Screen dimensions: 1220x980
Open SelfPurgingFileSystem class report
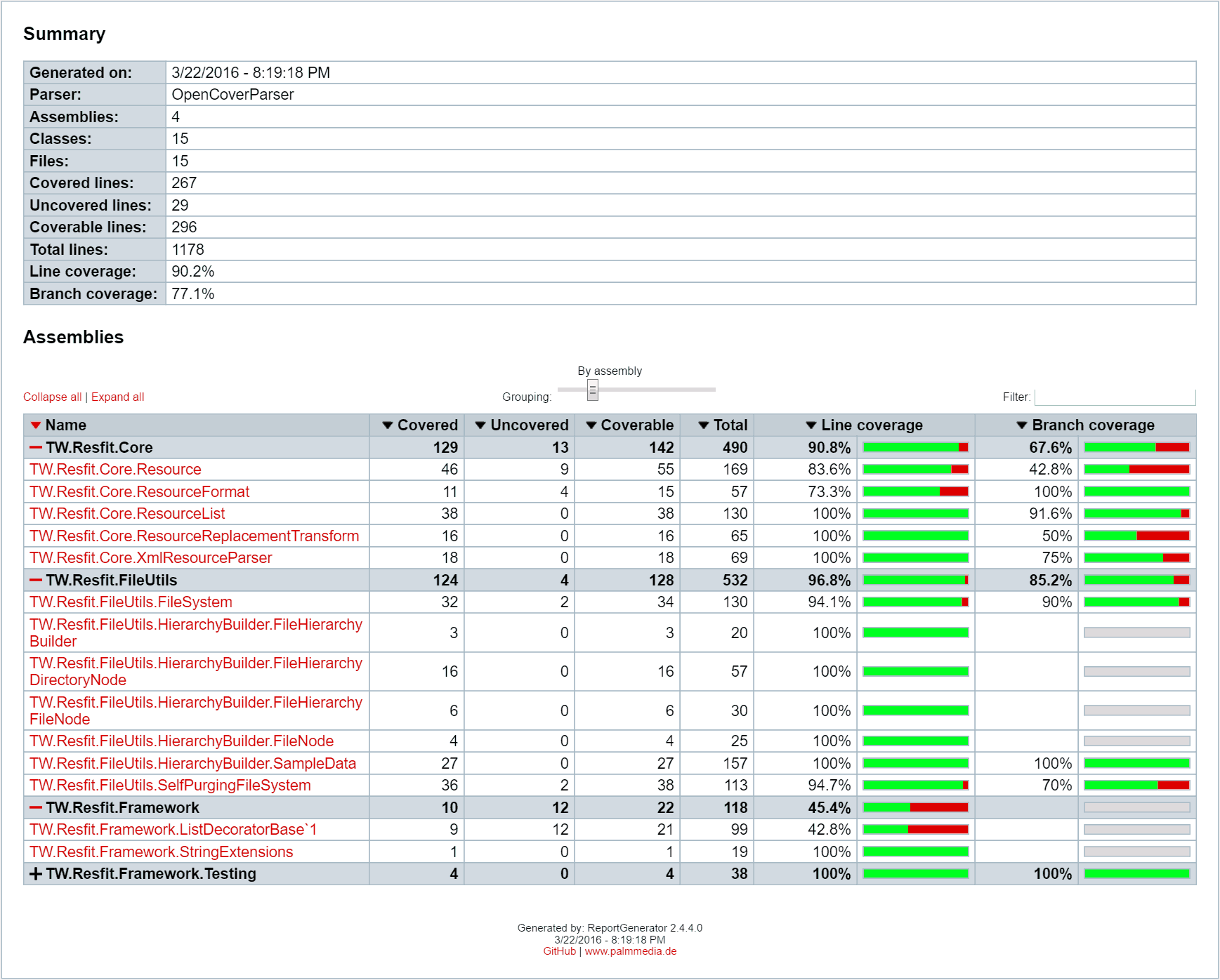[x=170, y=786]
